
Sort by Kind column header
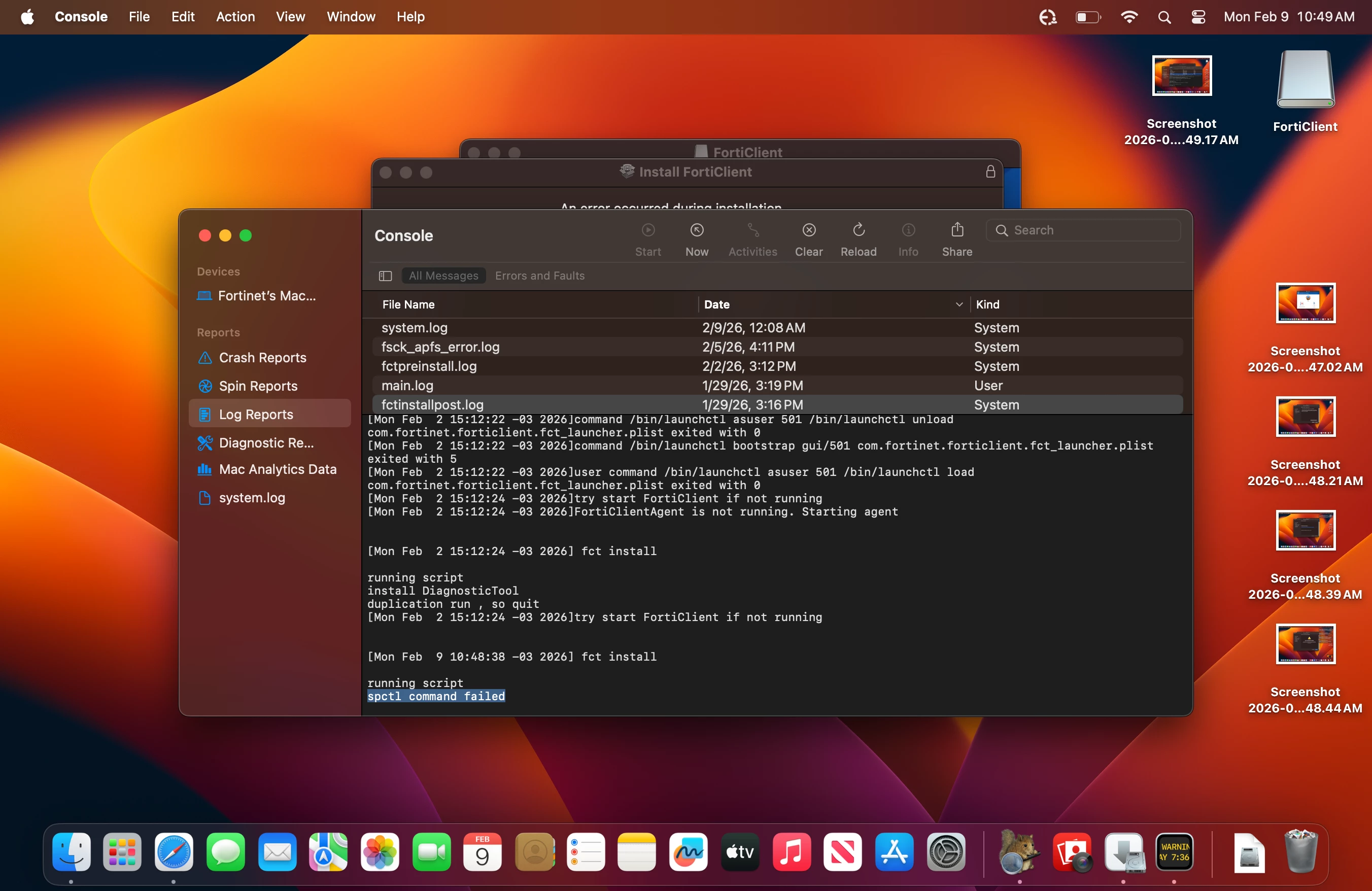pyautogui.click(x=987, y=305)
